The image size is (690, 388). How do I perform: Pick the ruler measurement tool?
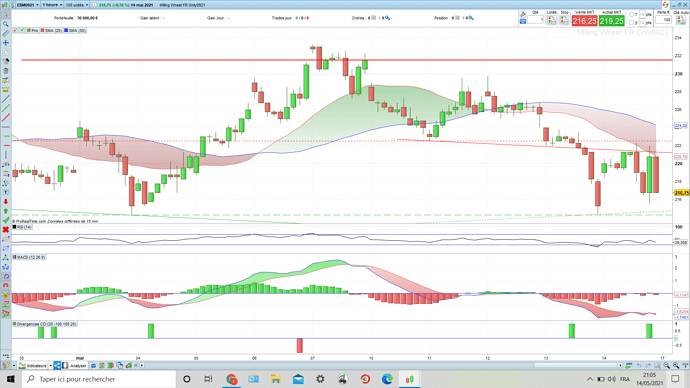(x=6, y=33)
